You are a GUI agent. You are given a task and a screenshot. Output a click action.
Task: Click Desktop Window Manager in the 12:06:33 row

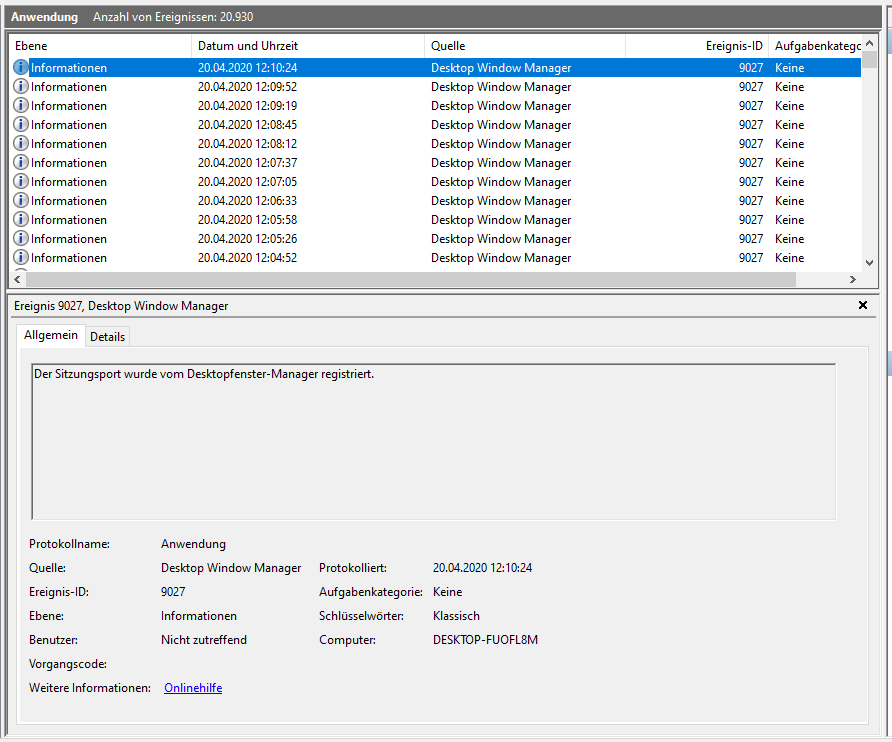pyautogui.click(x=501, y=201)
